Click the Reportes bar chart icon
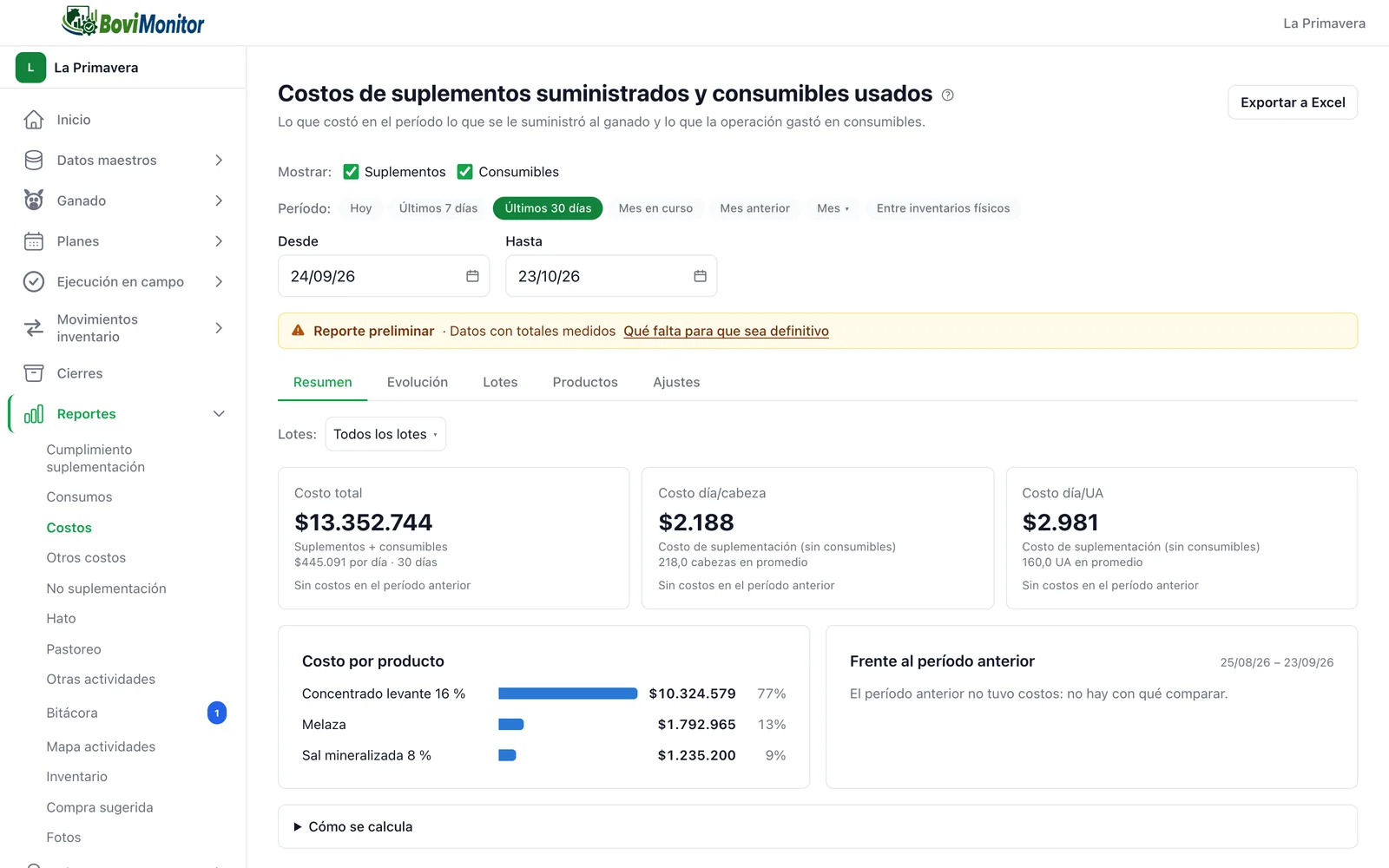This screenshot has height=868, width=1389. tap(34, 414)
